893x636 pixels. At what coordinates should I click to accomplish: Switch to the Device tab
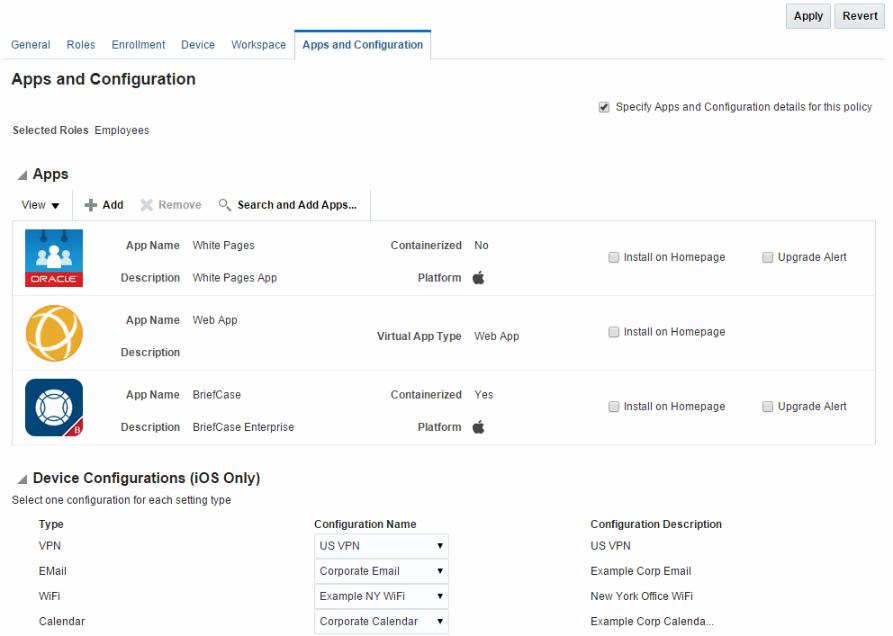point(198,45)
